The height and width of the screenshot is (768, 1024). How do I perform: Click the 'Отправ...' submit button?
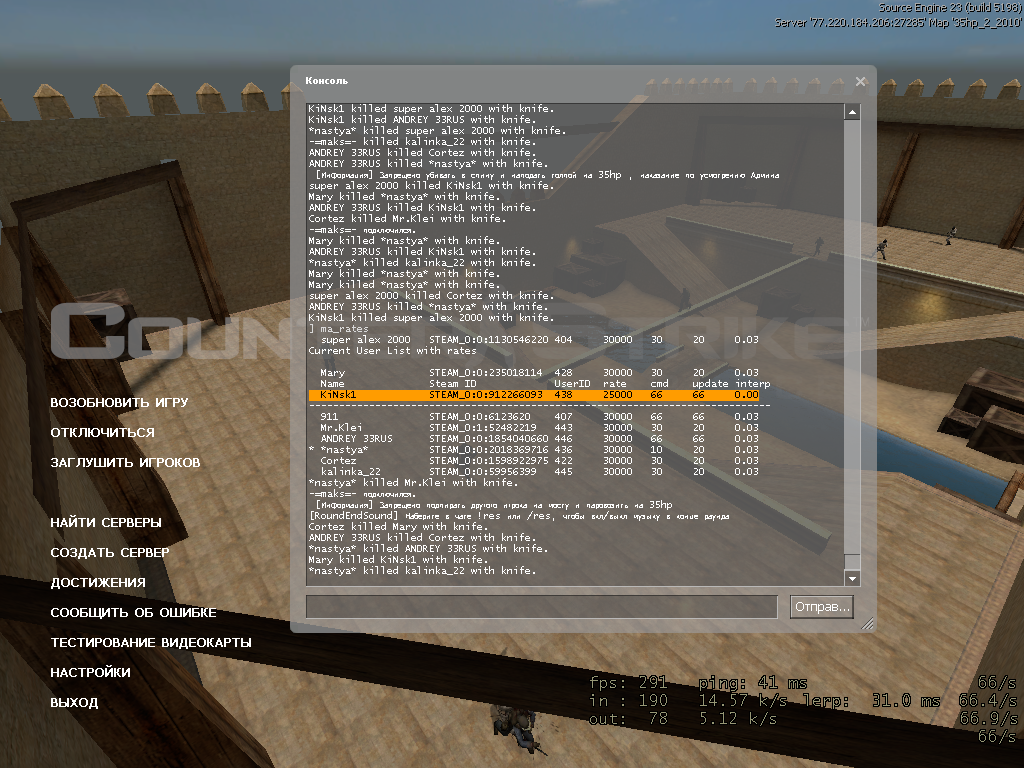click(822, 607)
